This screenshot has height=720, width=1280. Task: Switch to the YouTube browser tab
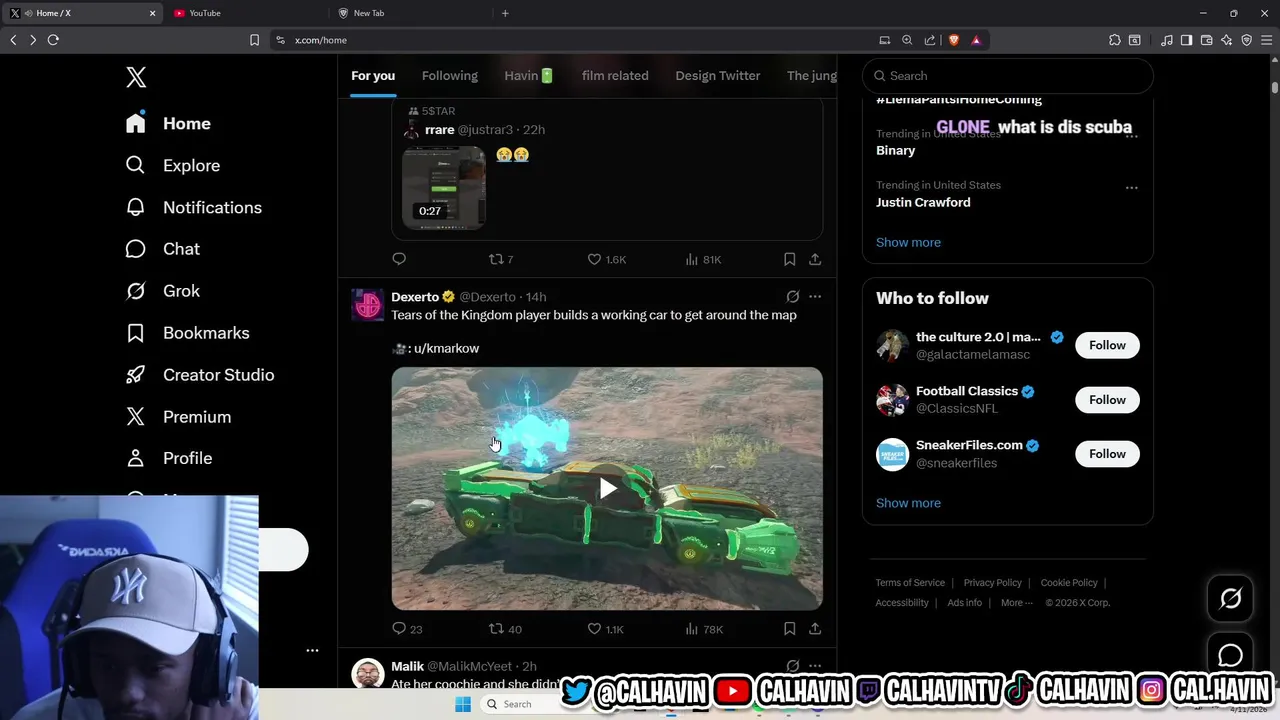pos(244,13)
